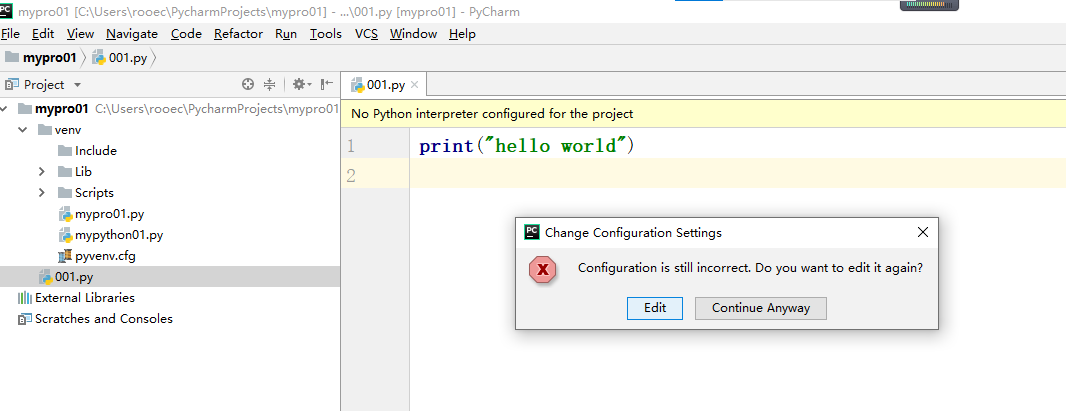Viewport: 1066px width, 411px height.
Task: Open the Navigate menu
Action: tap(132, 34)
